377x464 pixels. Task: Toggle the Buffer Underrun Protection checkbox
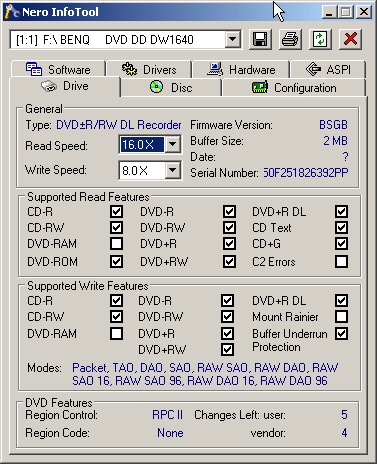tap(341, 333)
